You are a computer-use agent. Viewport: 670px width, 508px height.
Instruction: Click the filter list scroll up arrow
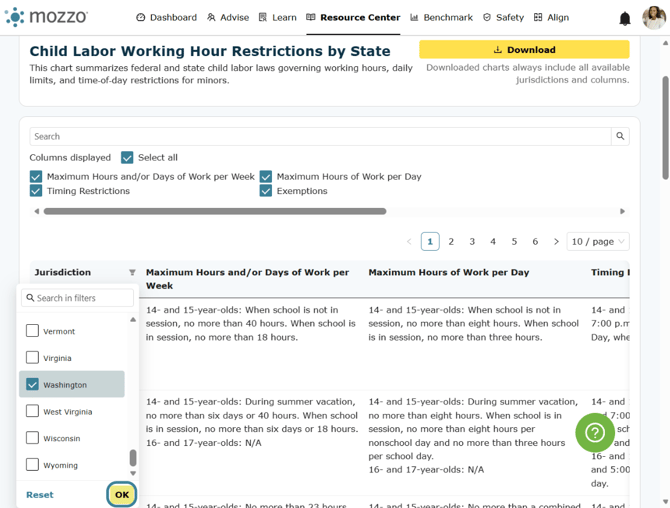click(133, 320)
